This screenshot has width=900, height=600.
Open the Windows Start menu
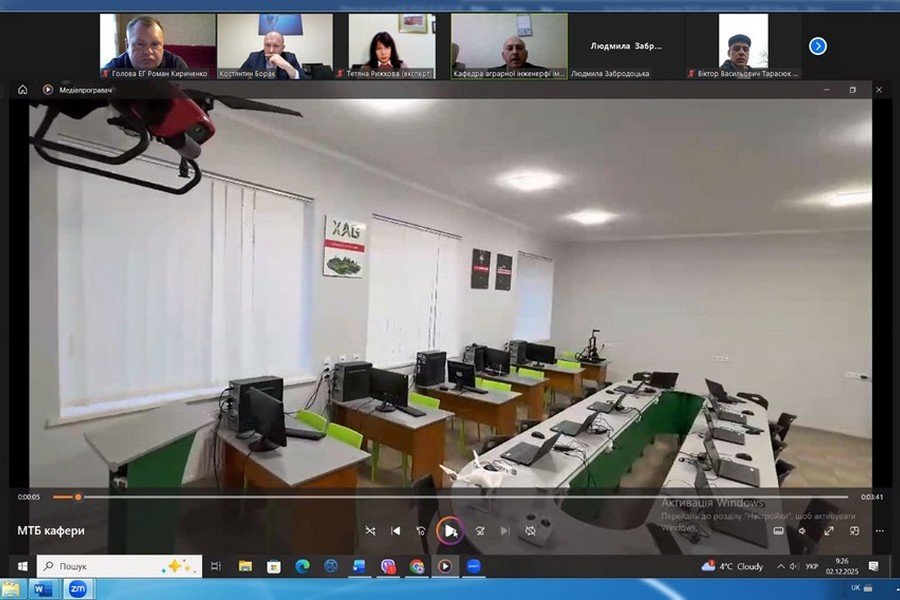click(x=22, y=566)
